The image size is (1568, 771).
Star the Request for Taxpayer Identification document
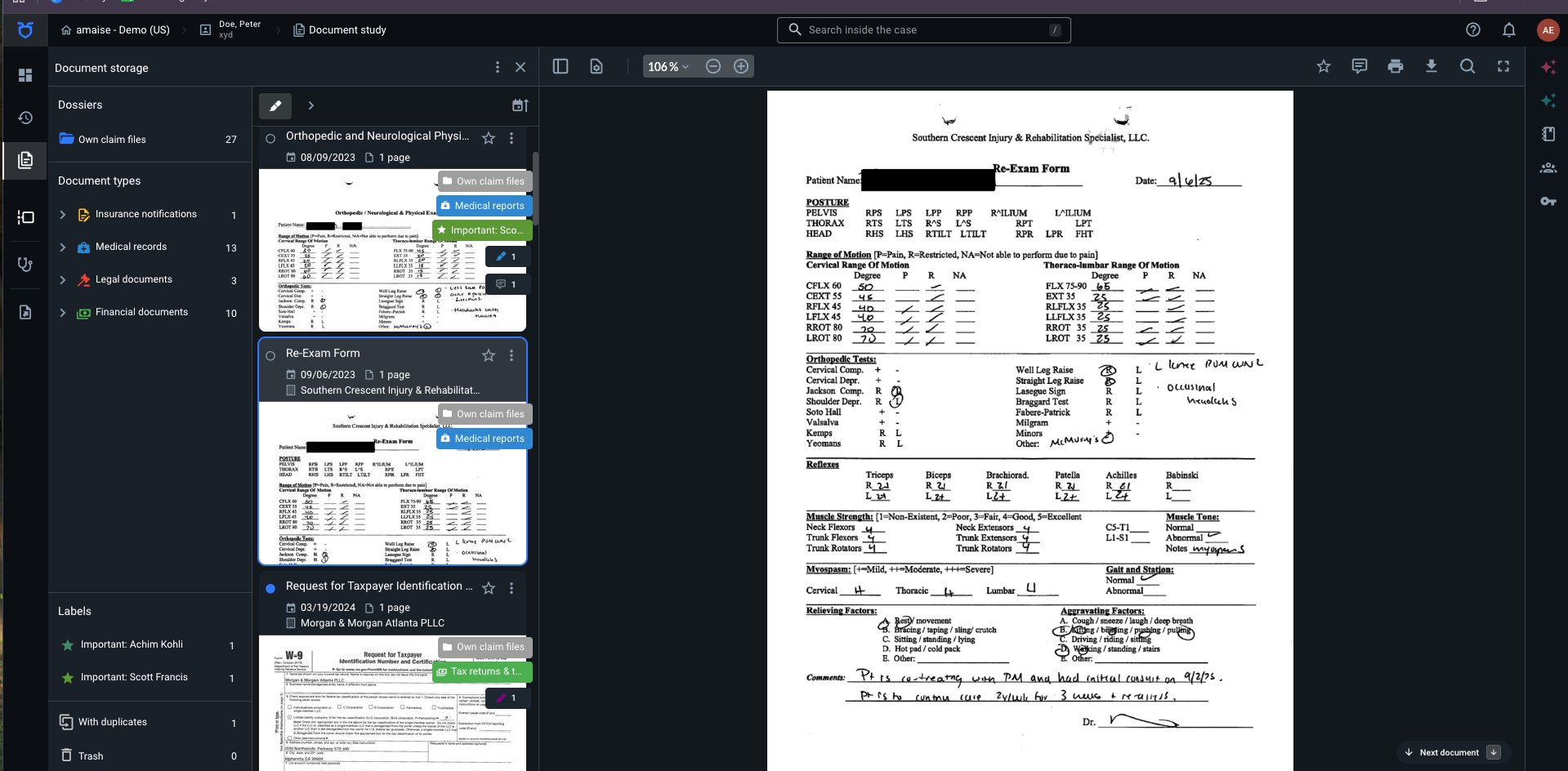pyautogui.click(x=489, y=588)
